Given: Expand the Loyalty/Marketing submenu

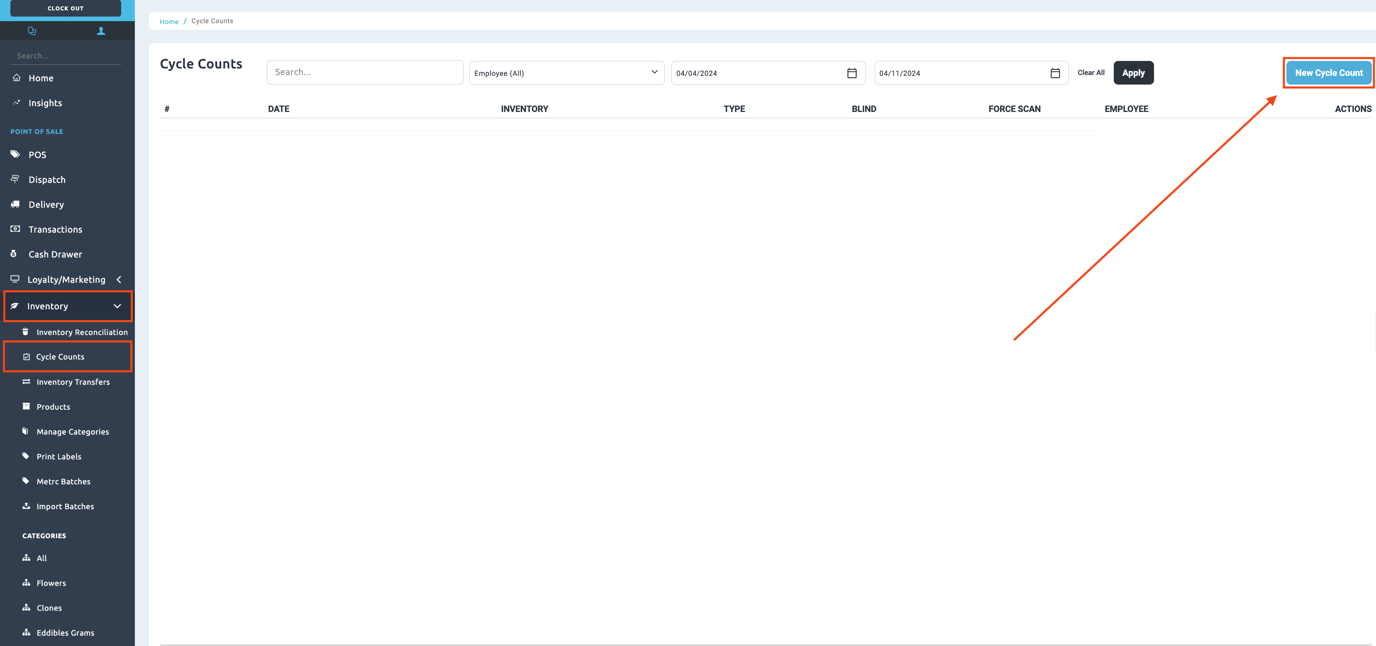Looking at the screenshot, I should (119, 280).
